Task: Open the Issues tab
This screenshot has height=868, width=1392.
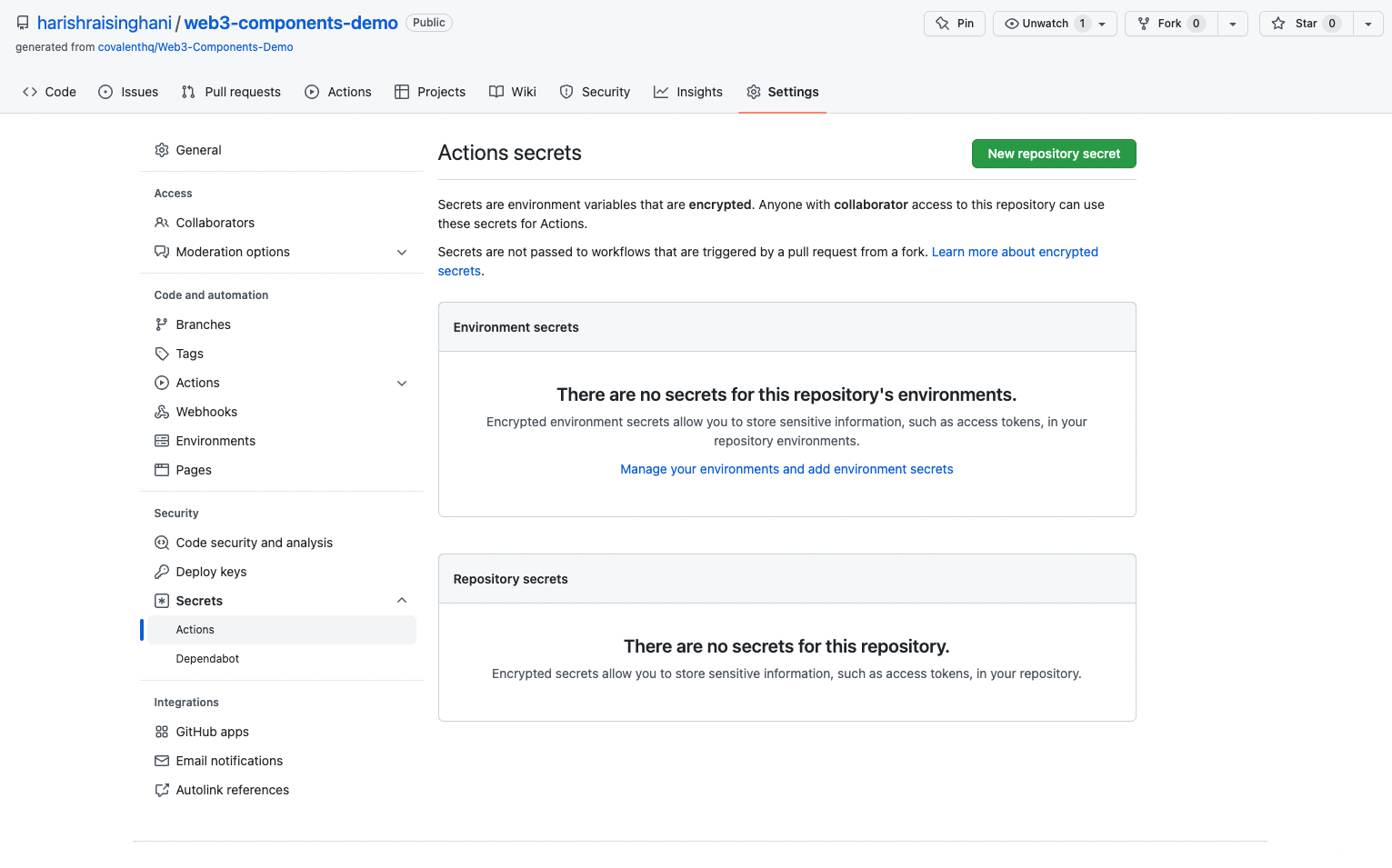Action: click(128, 92)
